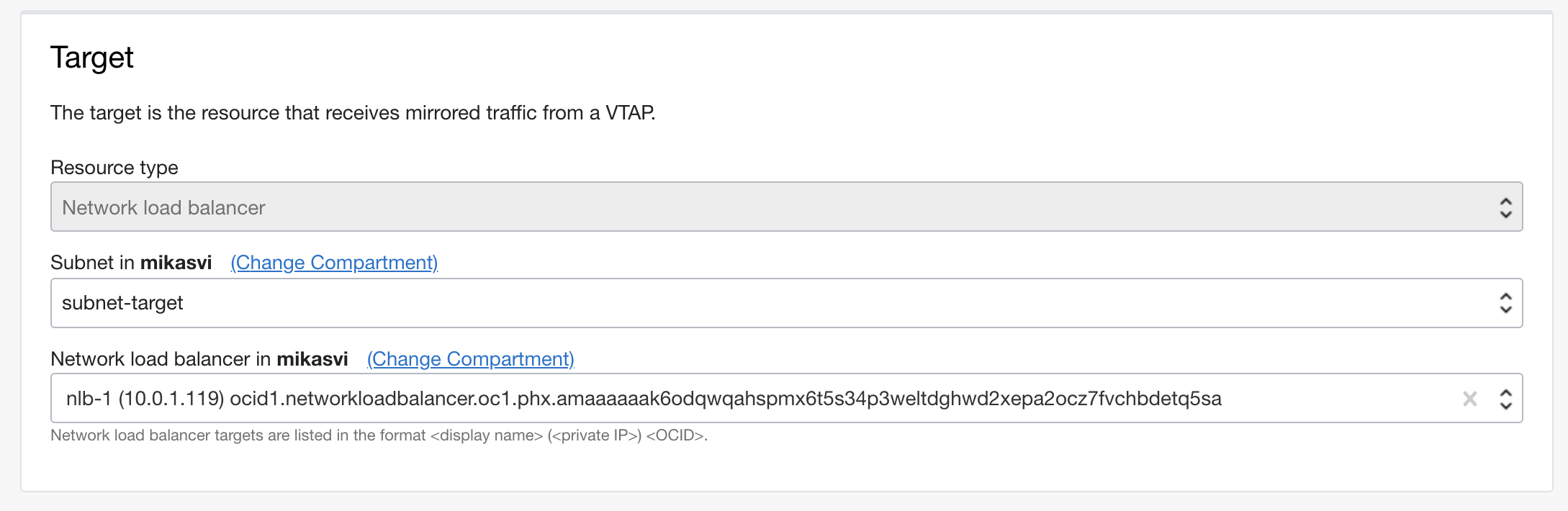The height and width of the screenshot is (511, 1568).
Task: Click the Target section heading
Action: pyautogui.click(x=91, y=58)
